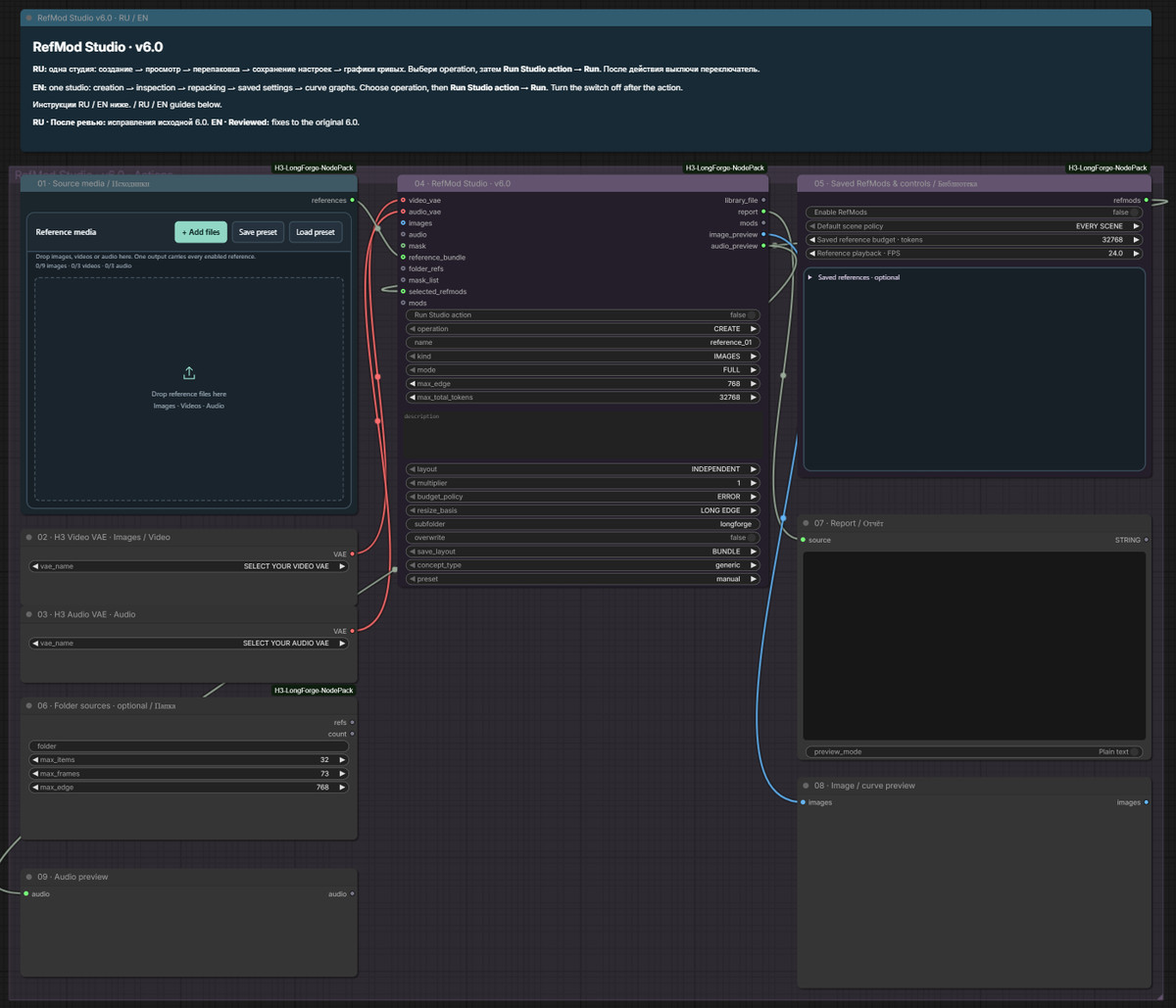Click the references output socket on Source media
1176x1008 pixels.
pos(352,200)
